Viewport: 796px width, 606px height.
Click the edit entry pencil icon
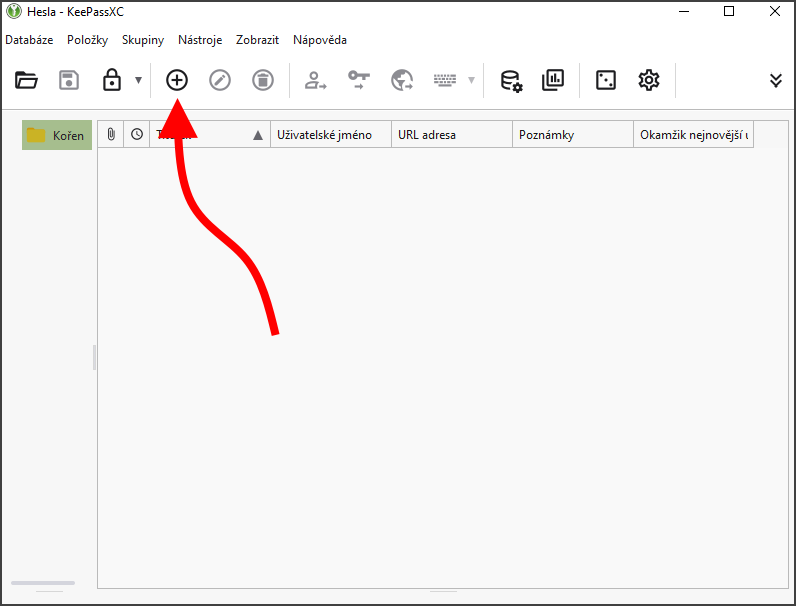tap(220, 80)
